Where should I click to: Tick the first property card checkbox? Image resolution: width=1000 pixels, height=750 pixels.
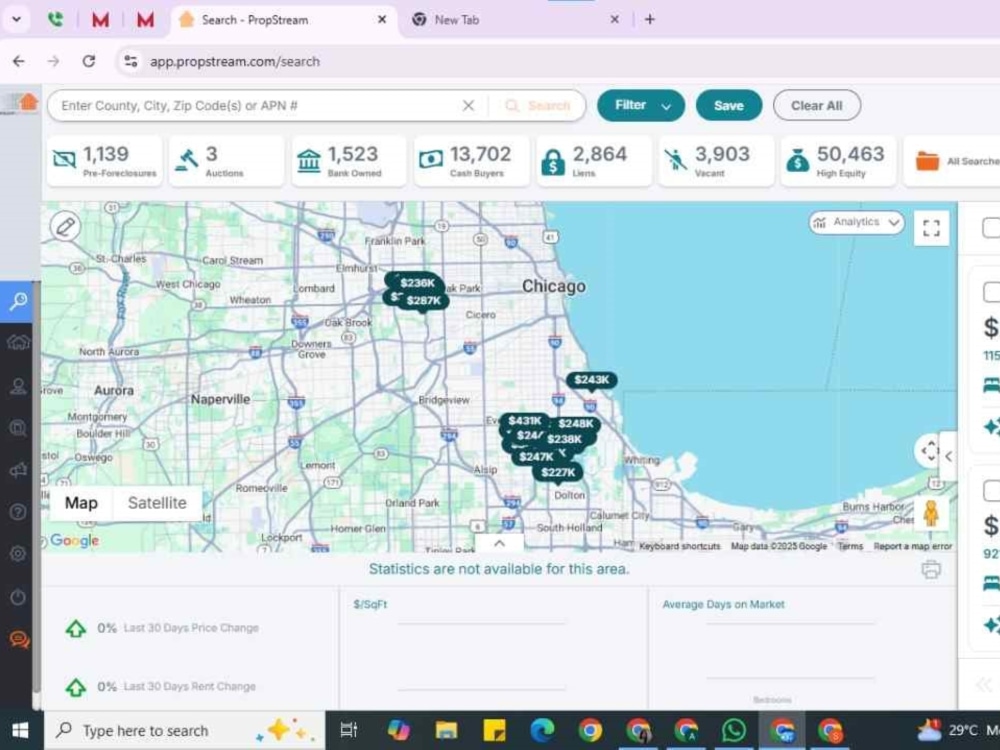click(992, 292)
